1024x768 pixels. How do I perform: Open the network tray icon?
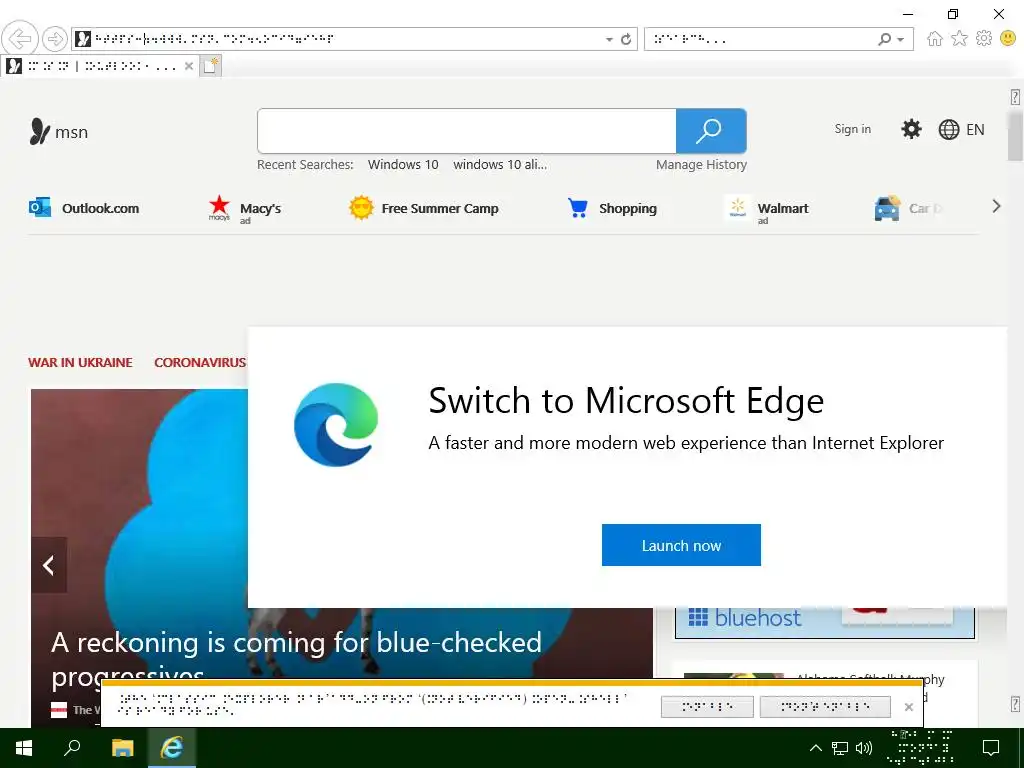click(x=840, y=748)
